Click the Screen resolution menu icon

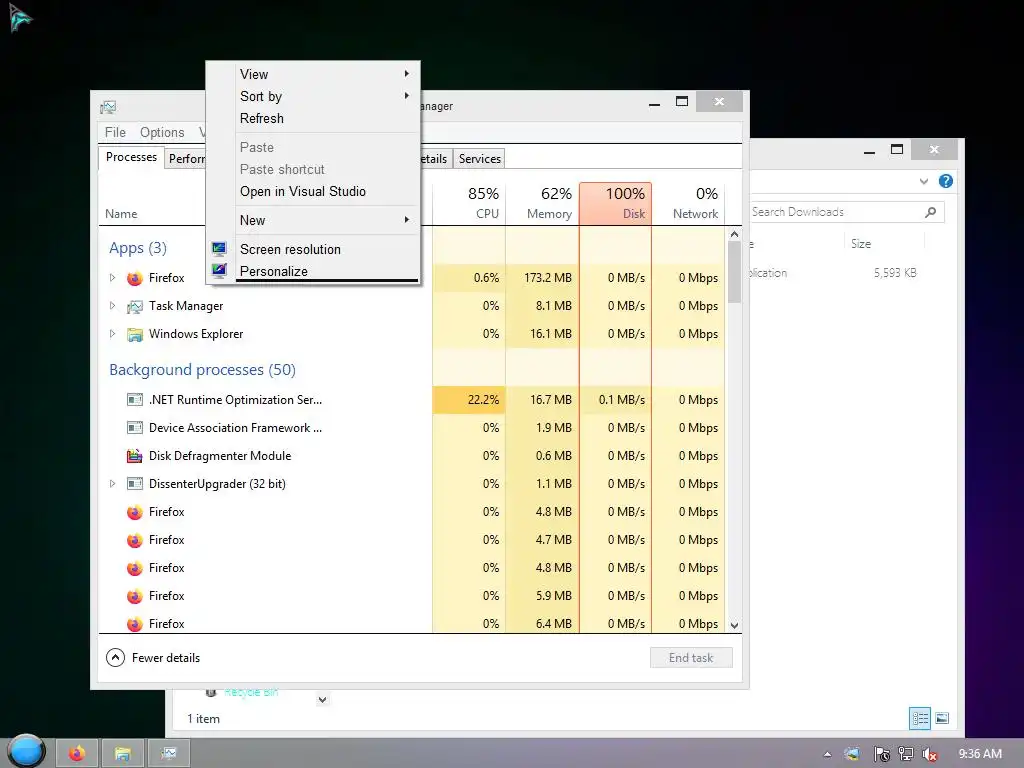point(219,249)
